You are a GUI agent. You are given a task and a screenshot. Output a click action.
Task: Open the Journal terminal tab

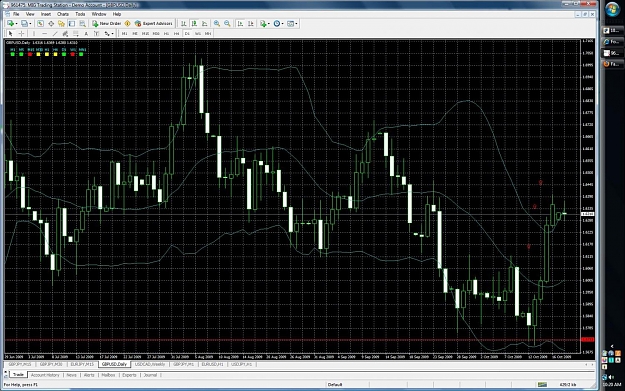click(x=150, y=375)
